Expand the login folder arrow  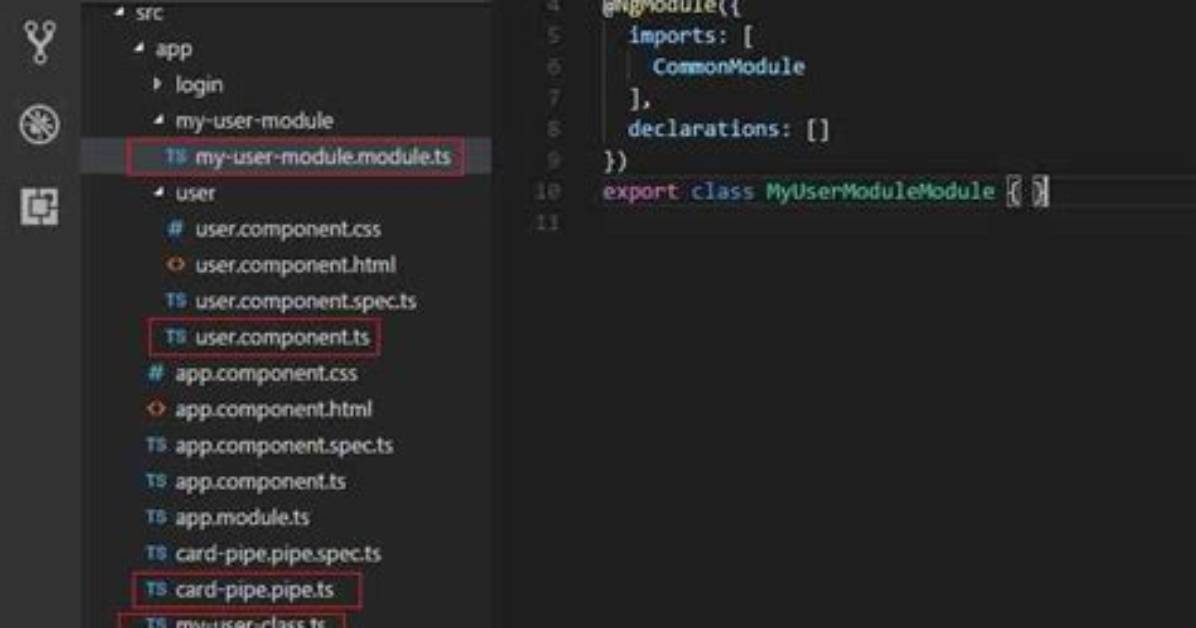(x=158, y=84)
